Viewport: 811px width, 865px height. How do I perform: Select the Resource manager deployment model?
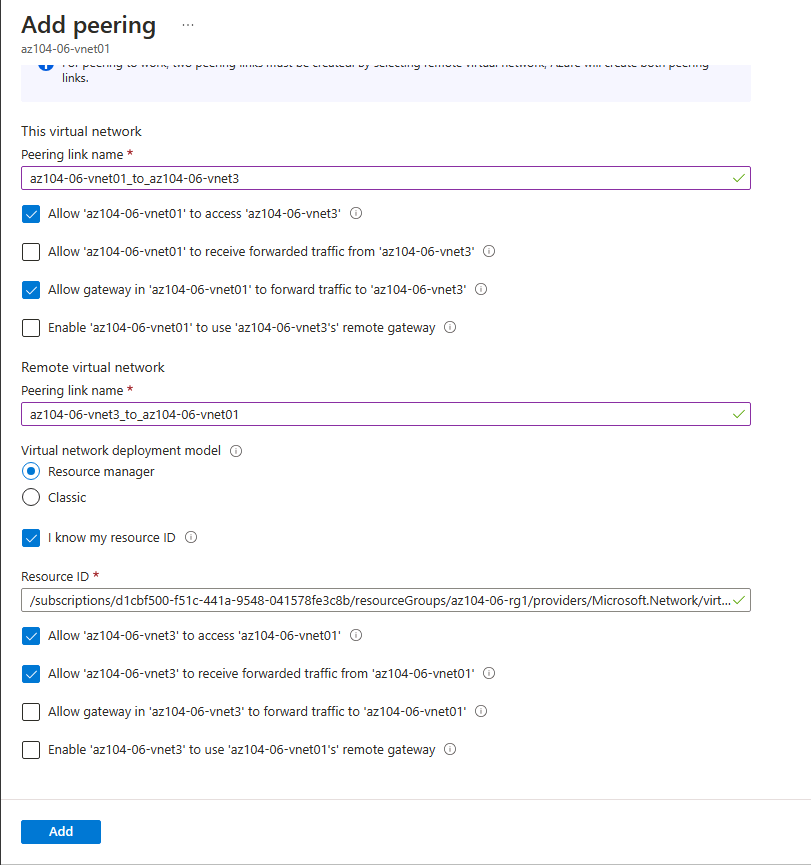pos(31,473)
